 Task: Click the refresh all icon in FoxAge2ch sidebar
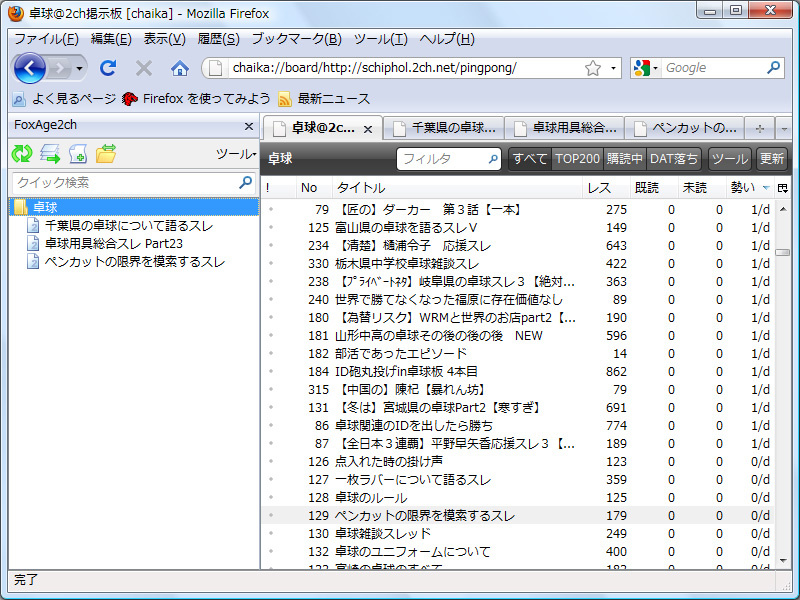pyautogui.click(x=20, y=152)
